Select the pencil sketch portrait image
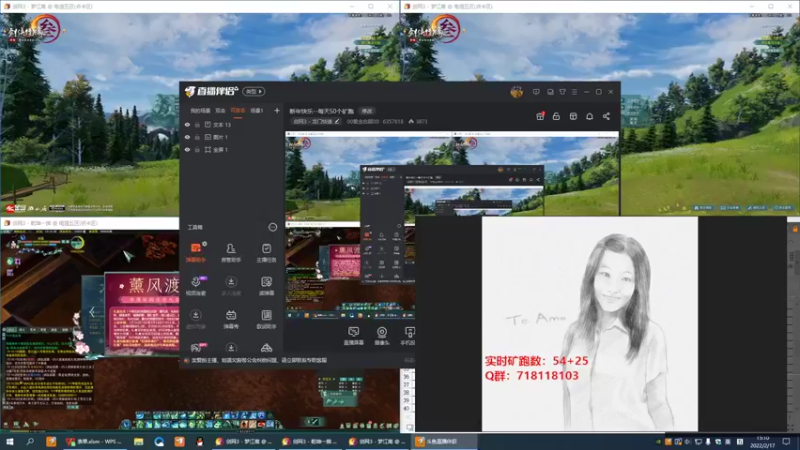This screenshot has width=800, height=450. (590, 323)
